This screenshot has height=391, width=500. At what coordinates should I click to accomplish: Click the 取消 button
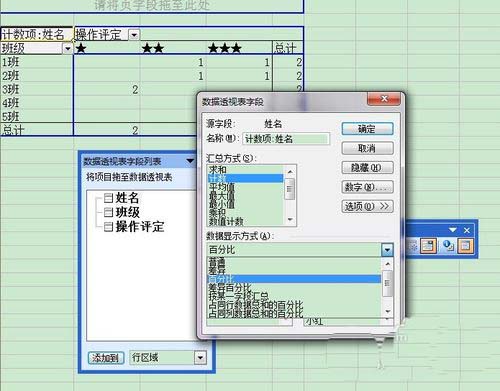367,148
